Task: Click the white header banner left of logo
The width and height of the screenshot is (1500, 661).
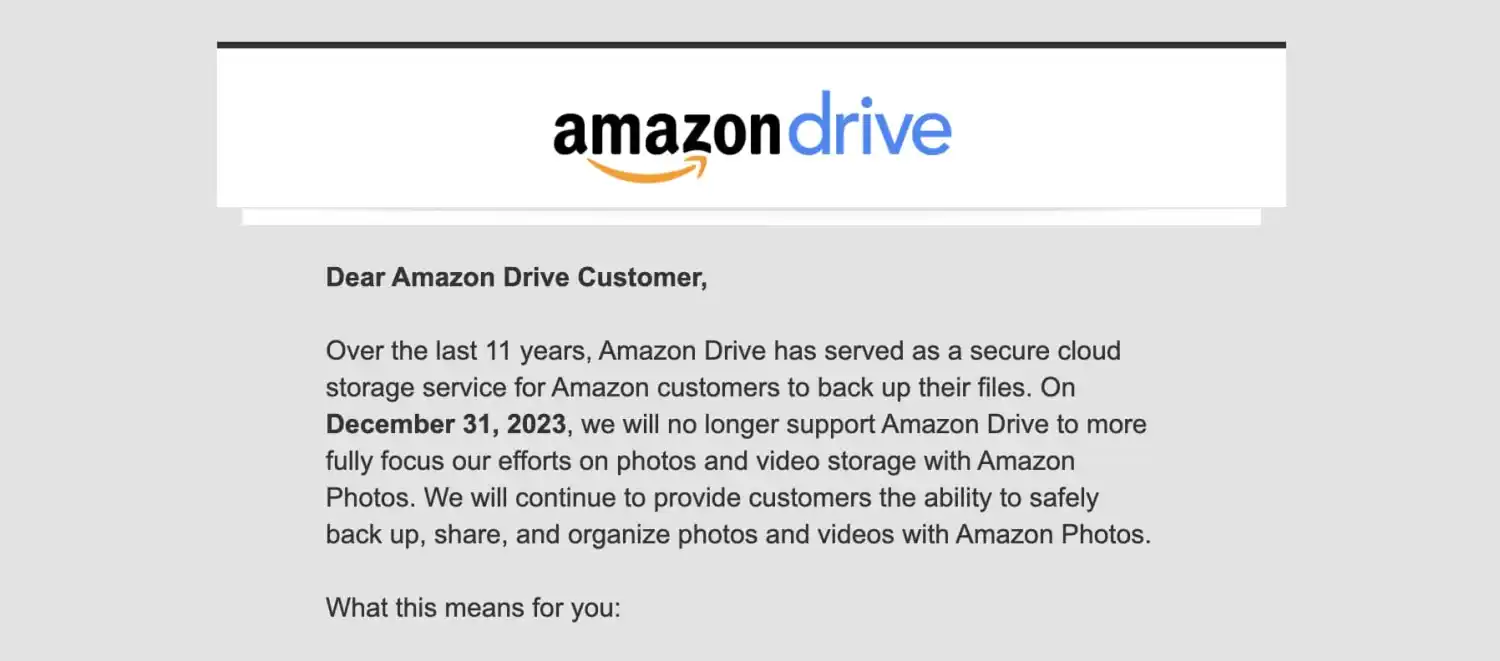Action: pyautogui.click(x=380, y=130)
